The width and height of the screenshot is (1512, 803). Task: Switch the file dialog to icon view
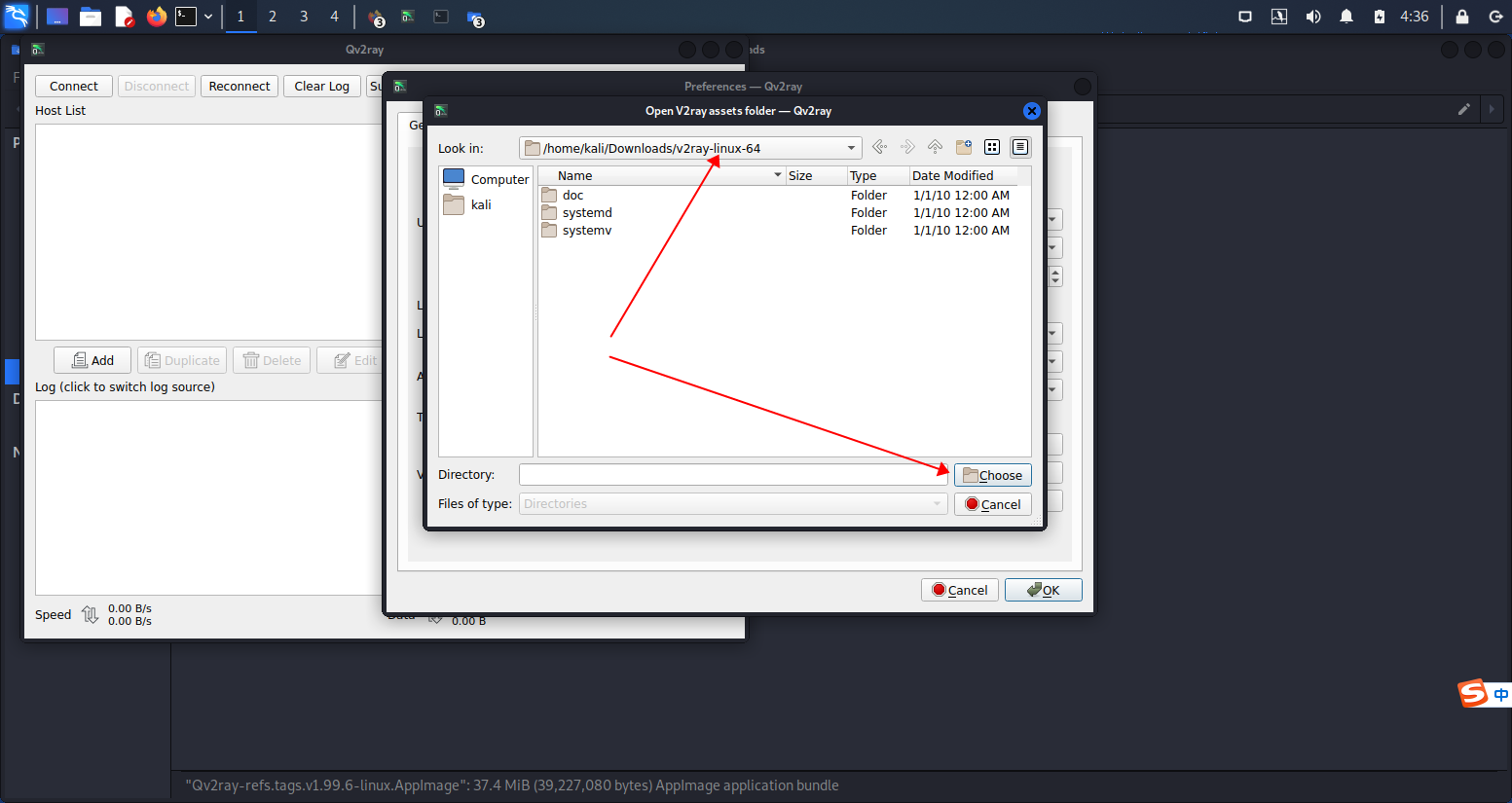(x=992, y=147)
